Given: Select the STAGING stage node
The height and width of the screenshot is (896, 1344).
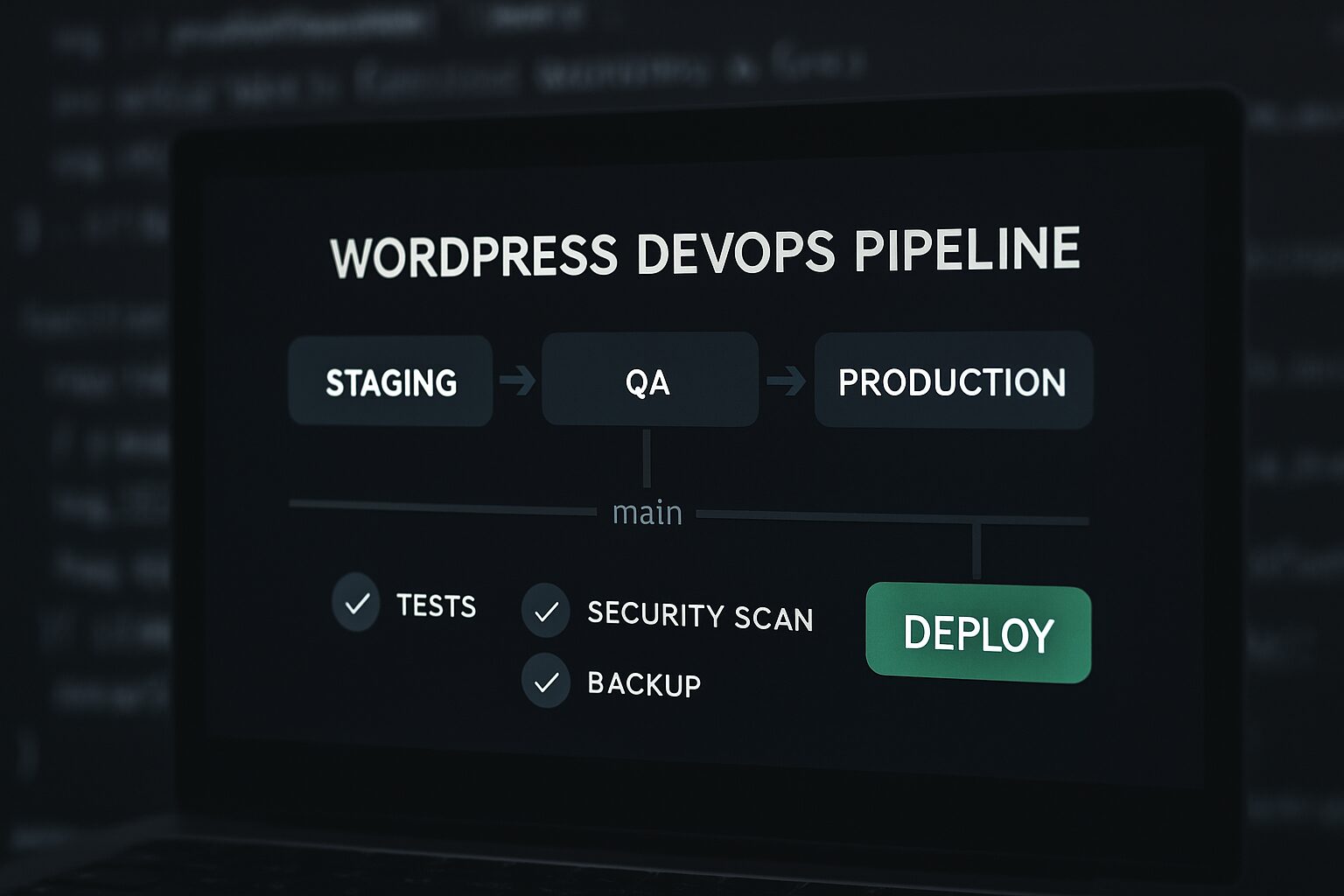Looking at the screenshot, I should point(391,381).
